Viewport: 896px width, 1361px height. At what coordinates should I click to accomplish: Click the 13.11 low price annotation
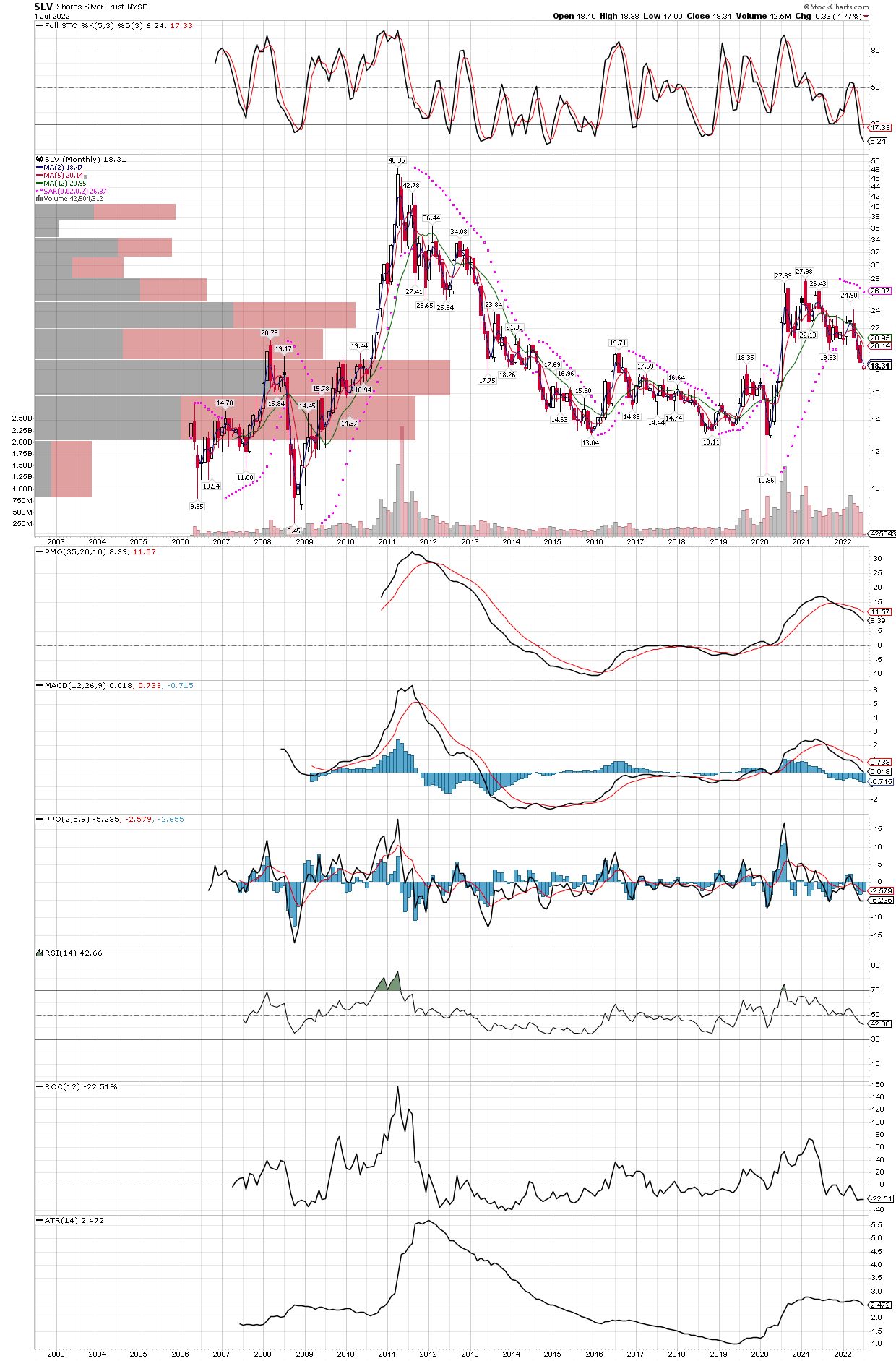click(x=711, y=442)
